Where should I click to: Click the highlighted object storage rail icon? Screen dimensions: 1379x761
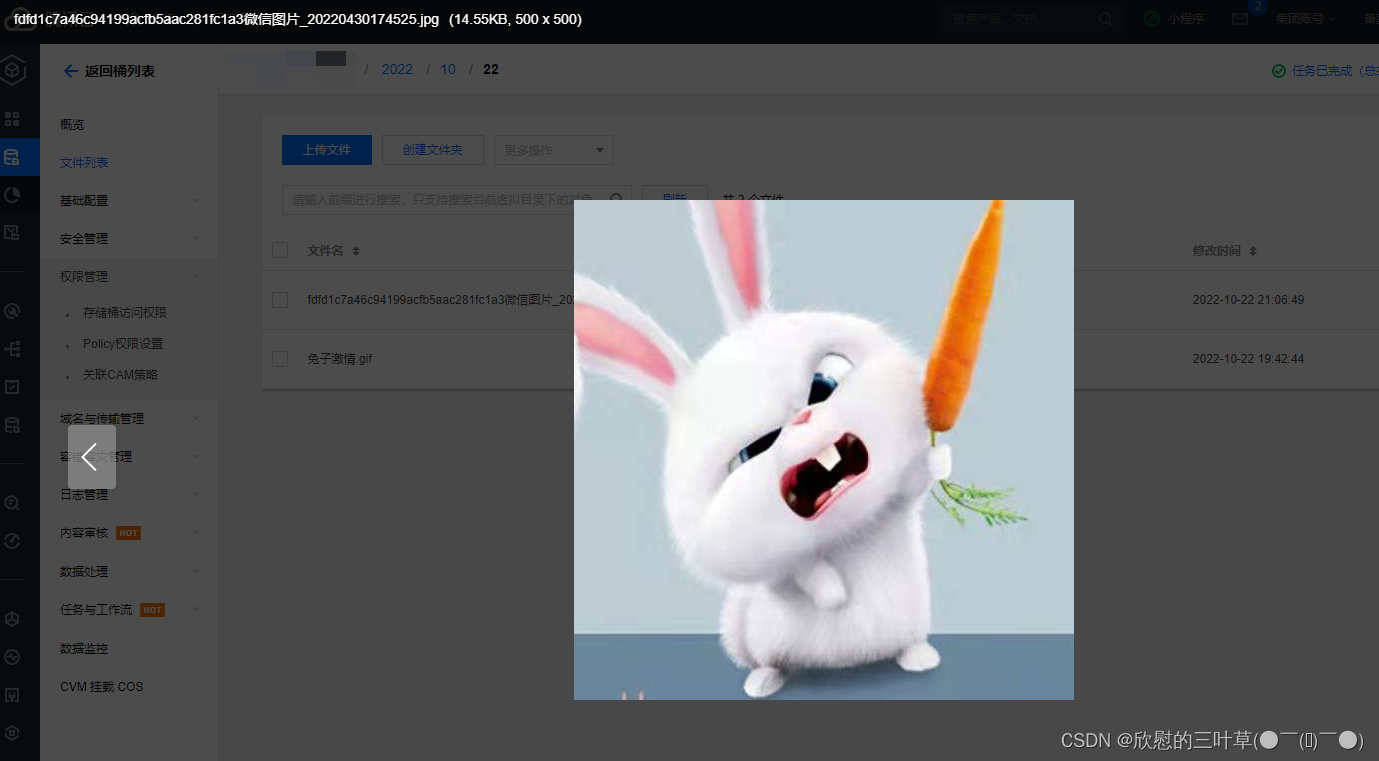pyautogui.click(x=12, y=157)
